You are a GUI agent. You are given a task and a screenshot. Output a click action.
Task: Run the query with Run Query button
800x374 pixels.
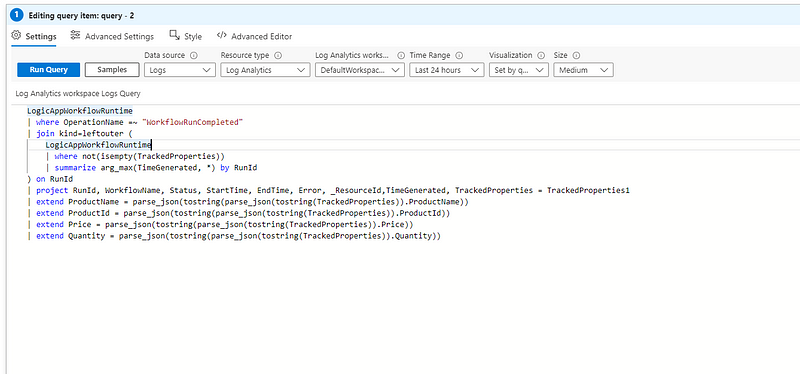[48, 70]
